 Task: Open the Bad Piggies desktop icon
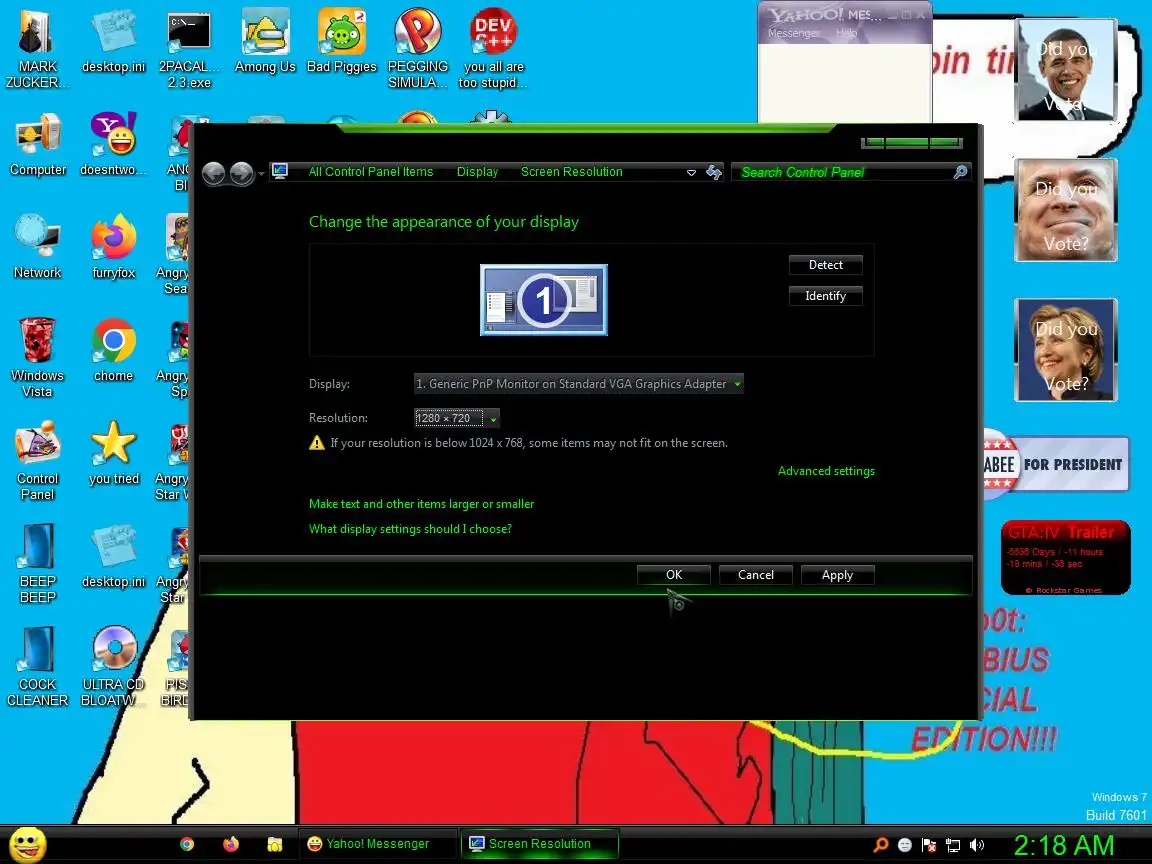342,41
